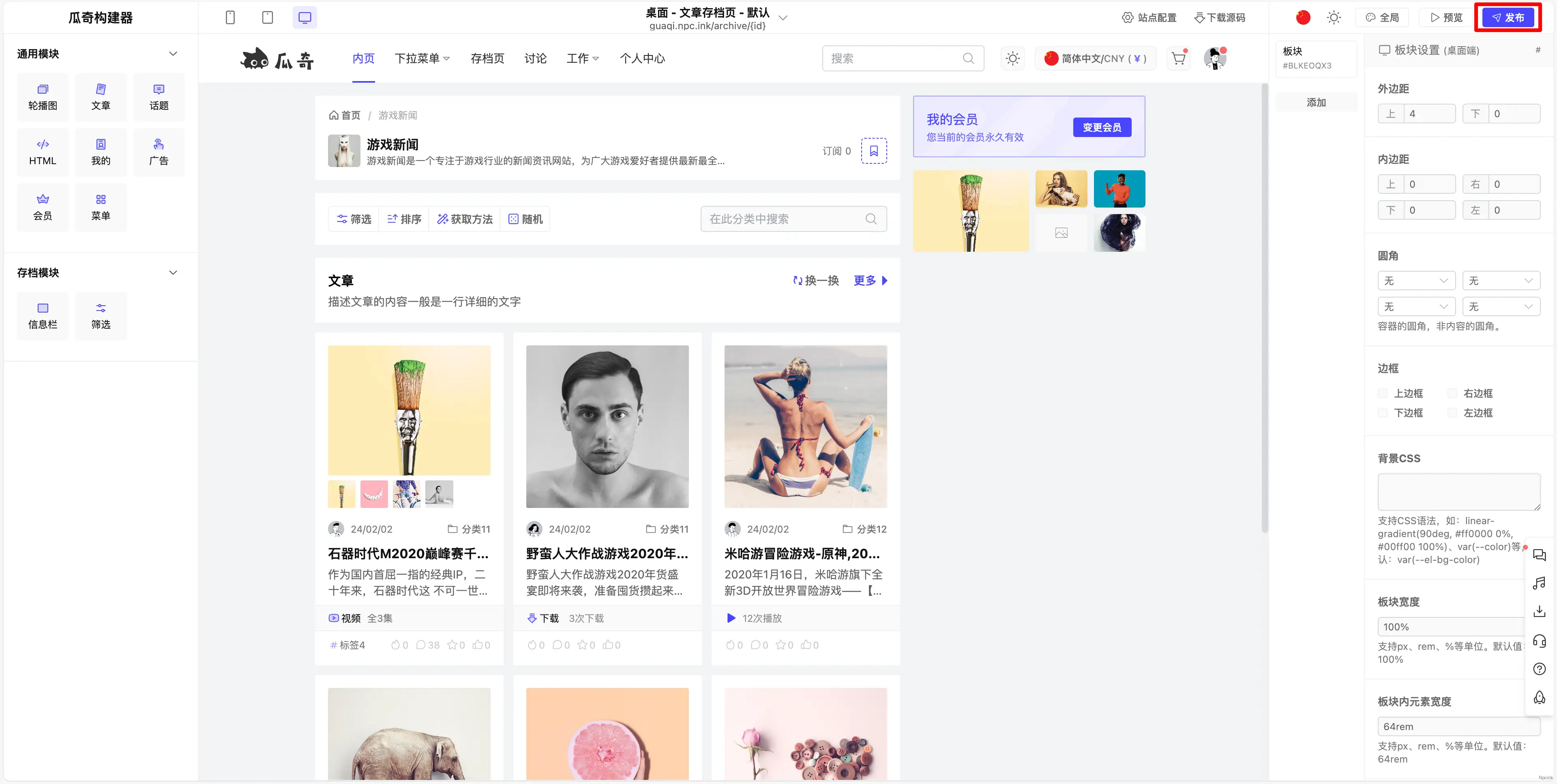Enable the 右边框 checkbox
This screenshot has width=1557, height=784.
(1452, 394)
